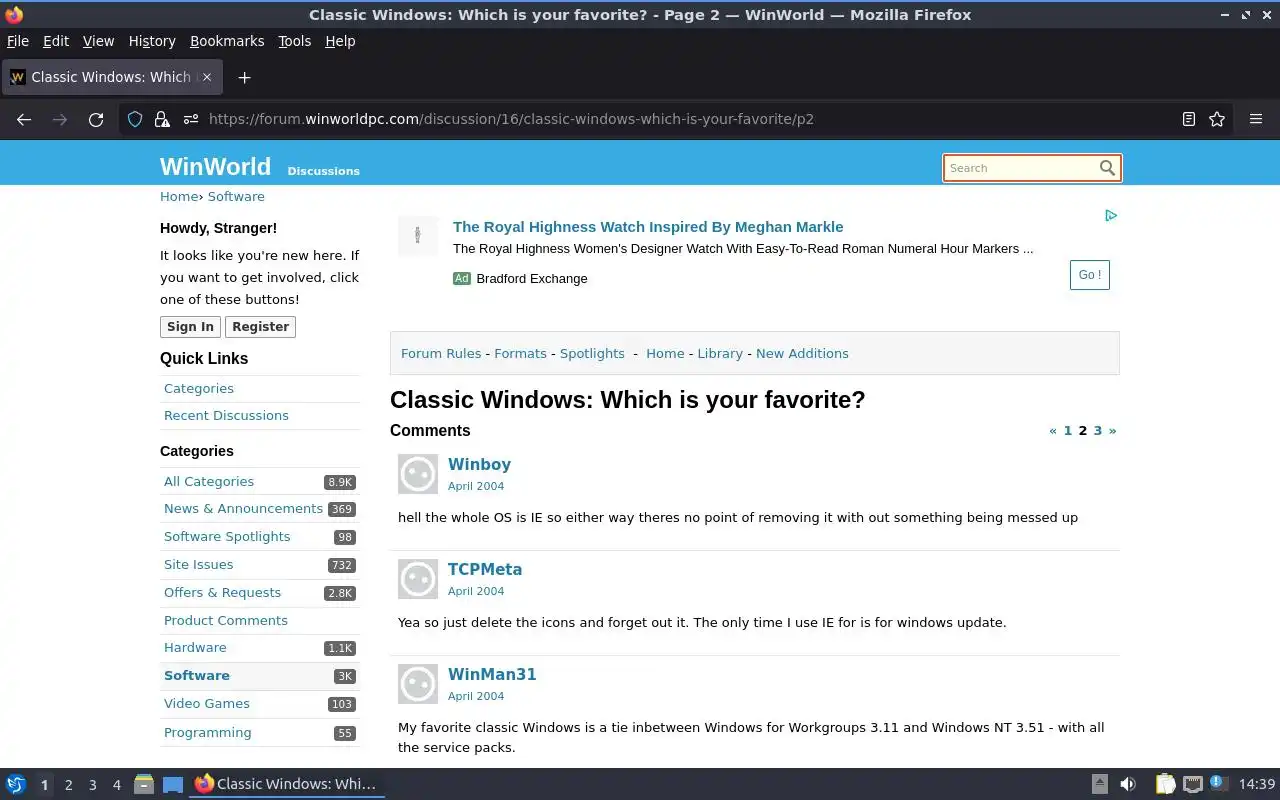The image size is (1280, 800).
Task: Open the Offers & Requests category
Action: 222,593
